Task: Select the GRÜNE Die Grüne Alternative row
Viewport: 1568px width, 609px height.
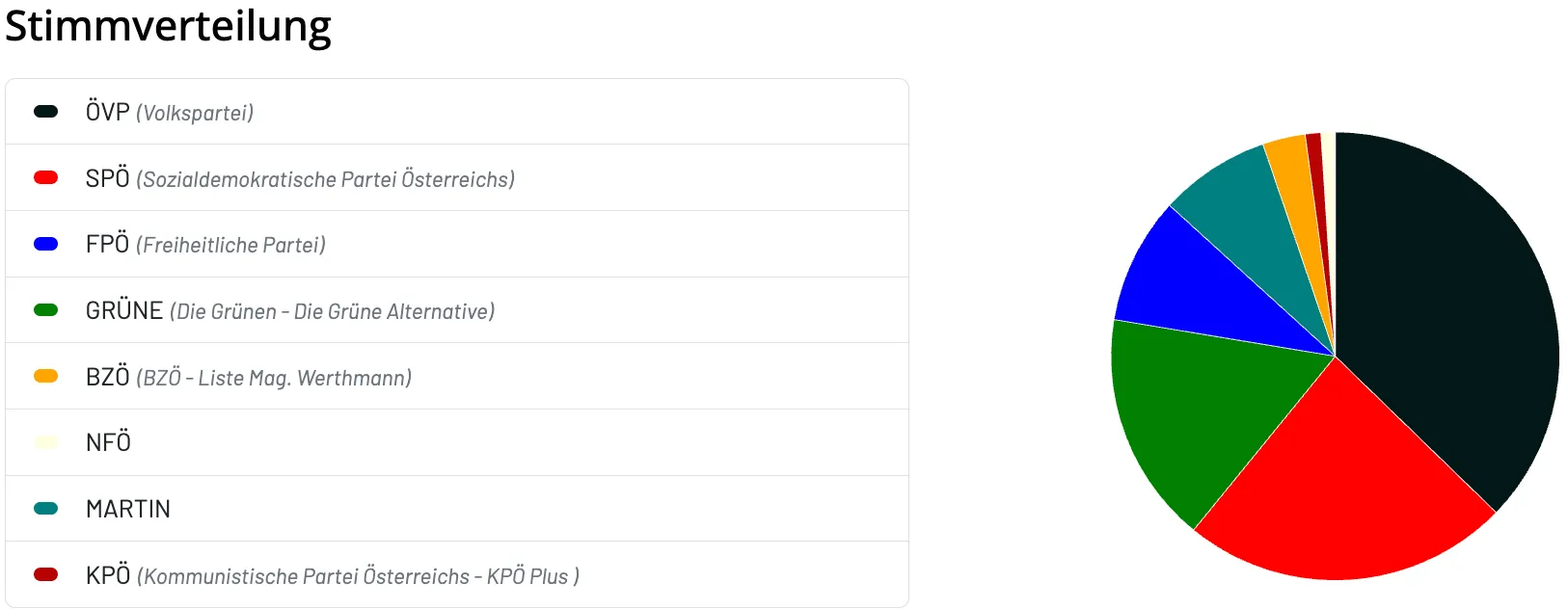Action: [457, 310]
